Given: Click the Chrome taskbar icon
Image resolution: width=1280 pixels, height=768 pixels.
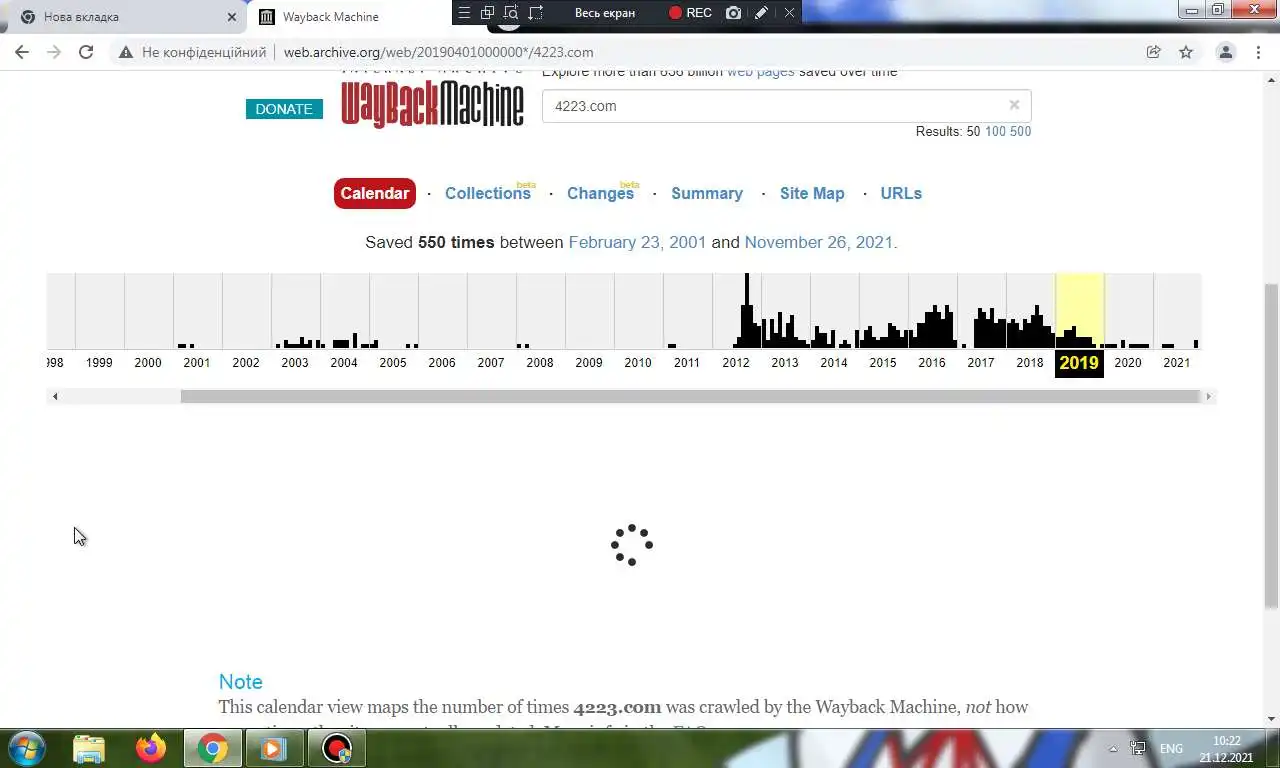Looking at the screenshot, I should (x=212, y=748).
